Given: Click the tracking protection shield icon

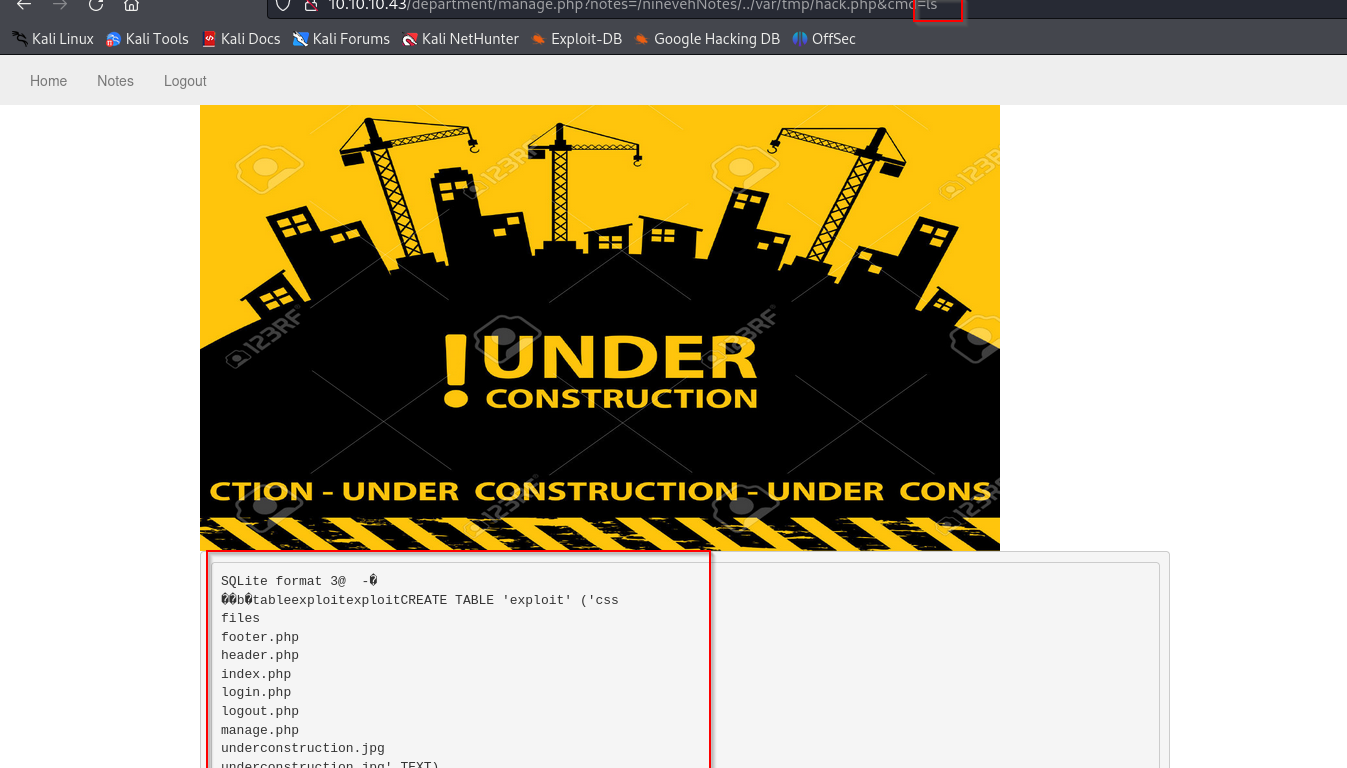Looking at the screenshot, I should [x=283, y=5].
